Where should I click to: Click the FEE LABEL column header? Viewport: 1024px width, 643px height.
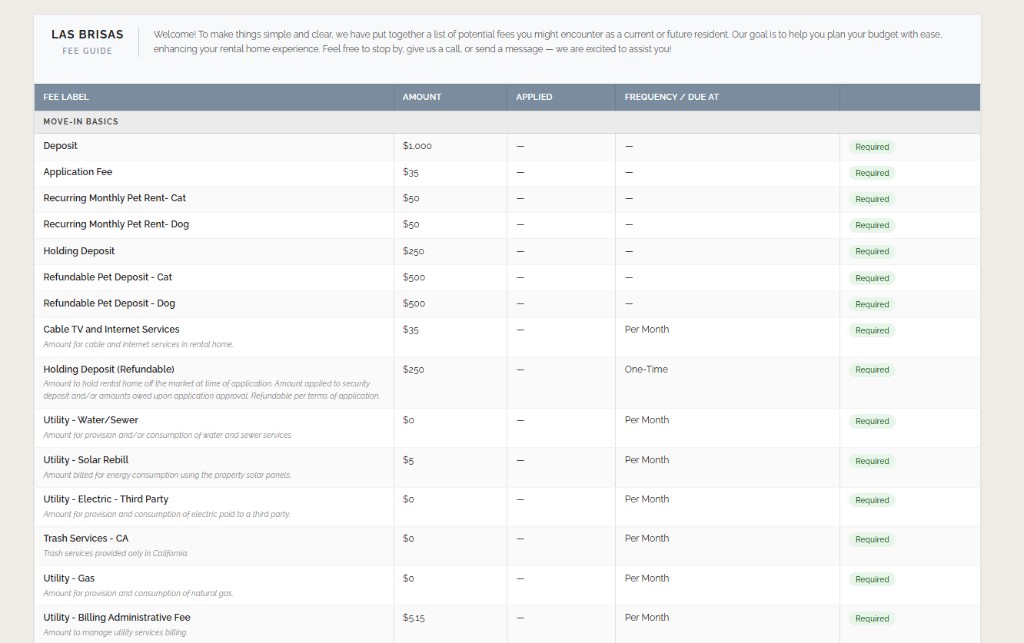point(65,97)
